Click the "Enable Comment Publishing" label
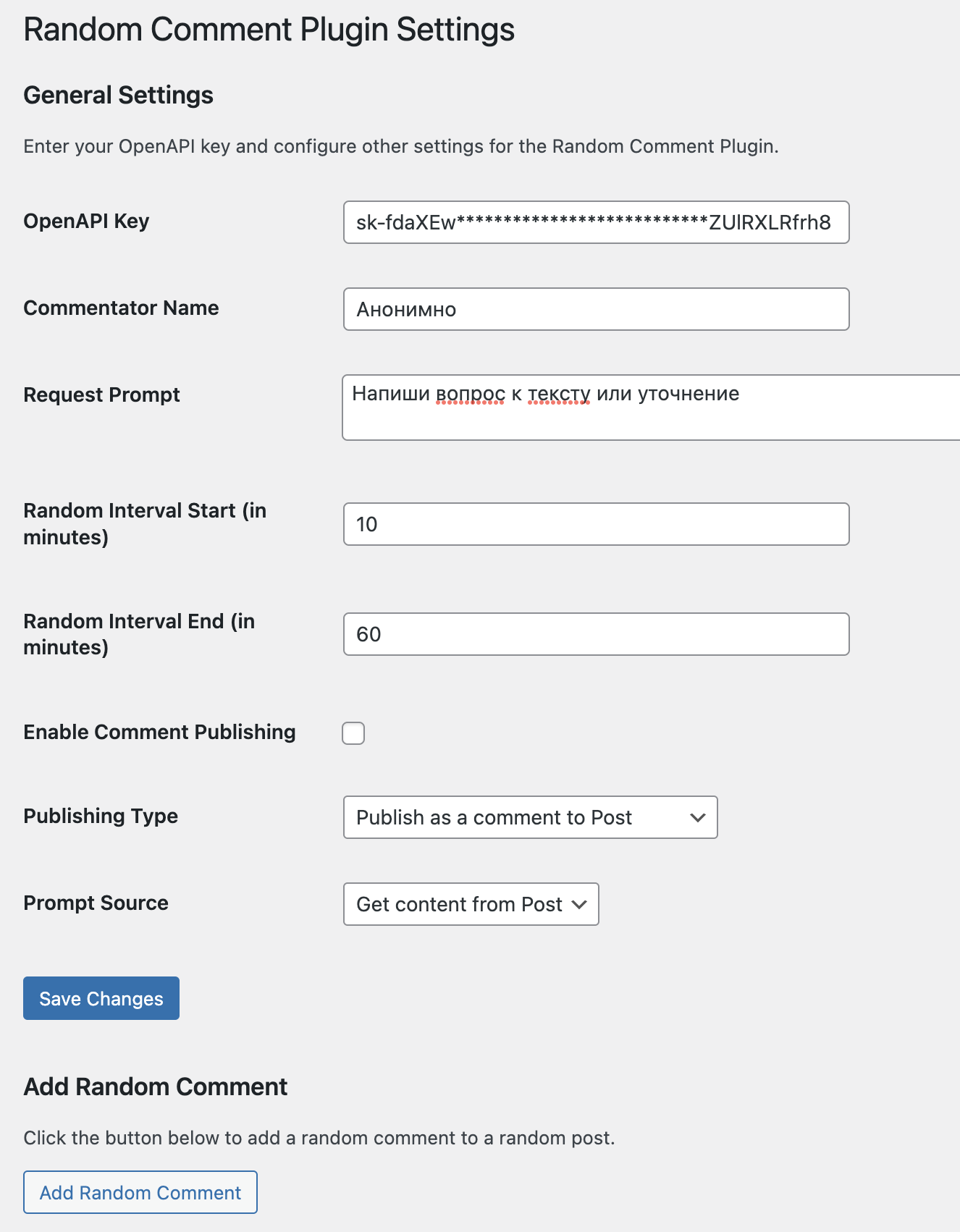 click(x=159, y=732)
